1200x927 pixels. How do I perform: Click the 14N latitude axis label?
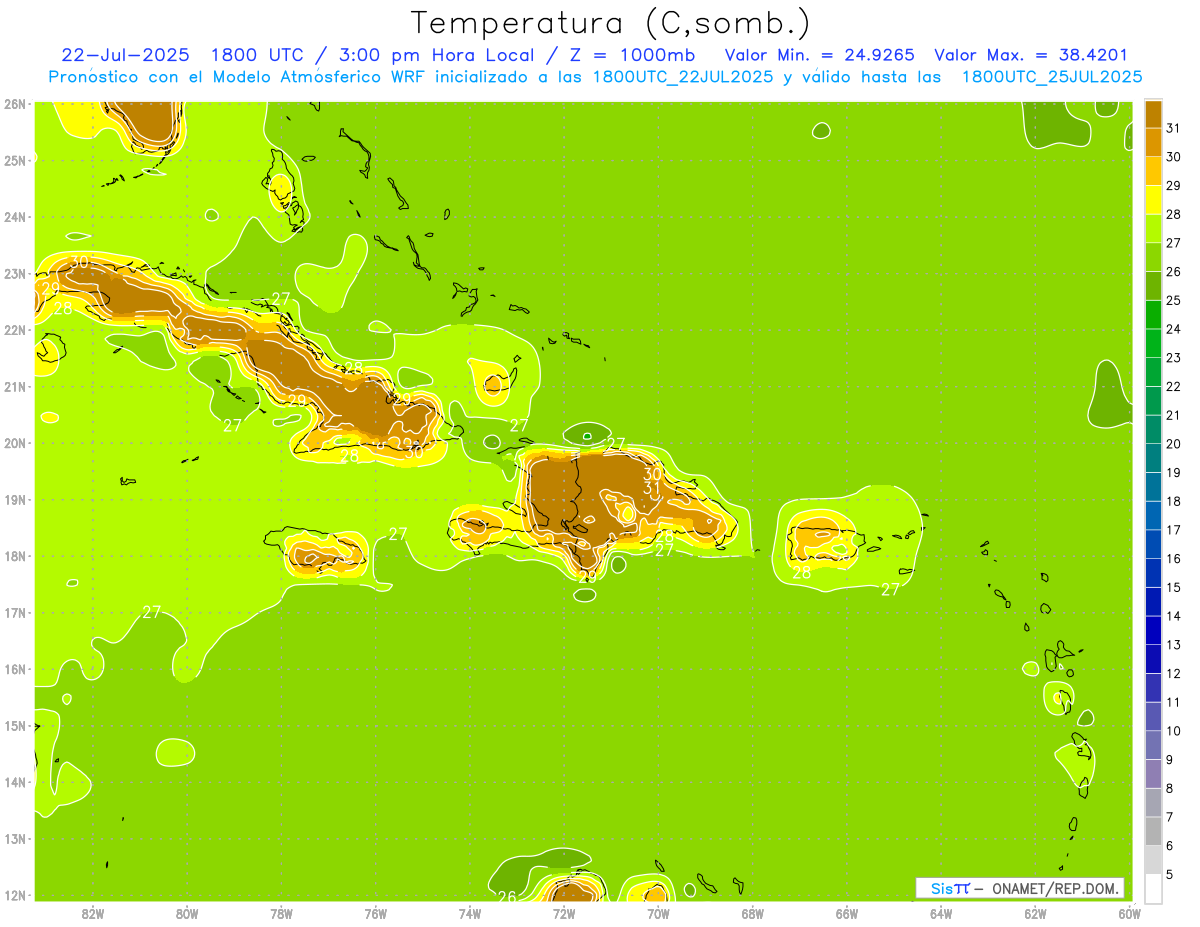pyautogui.click(x=15, y=781)
